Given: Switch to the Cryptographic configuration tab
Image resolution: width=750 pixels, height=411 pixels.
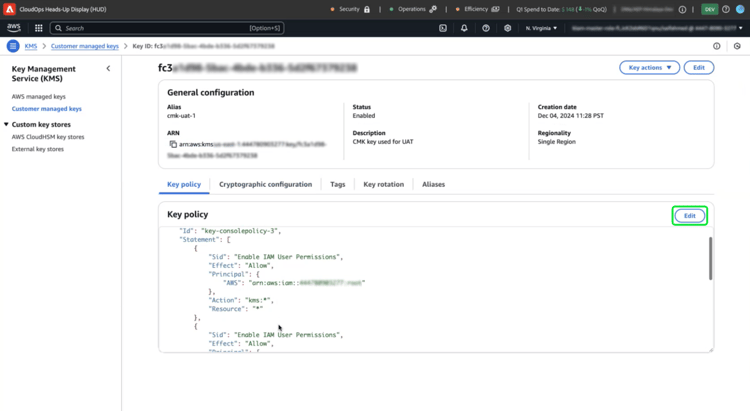Looking at the screenshot, I should coord(265,184).
